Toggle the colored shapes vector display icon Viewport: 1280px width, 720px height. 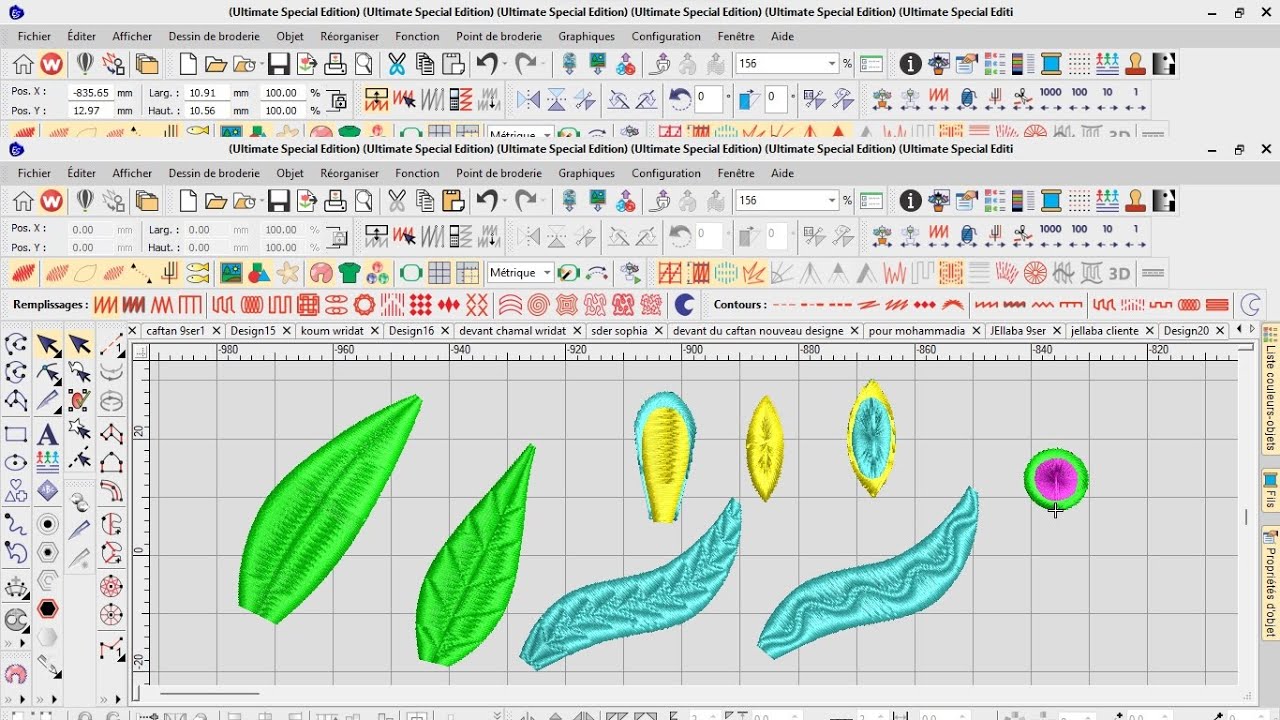pyautogui.click(x=259, y=273)
